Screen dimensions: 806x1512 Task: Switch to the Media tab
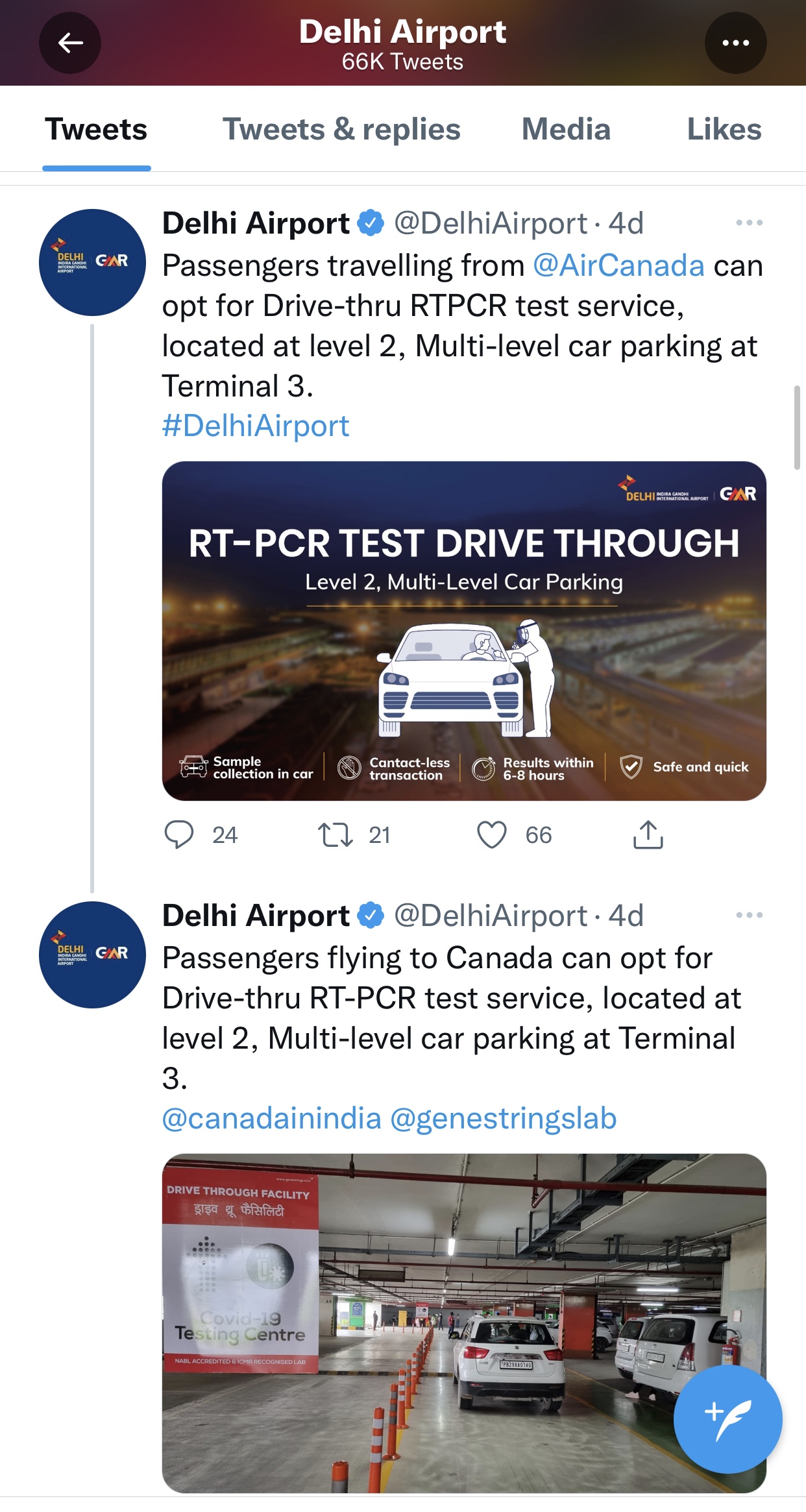(x=566, y=129)
